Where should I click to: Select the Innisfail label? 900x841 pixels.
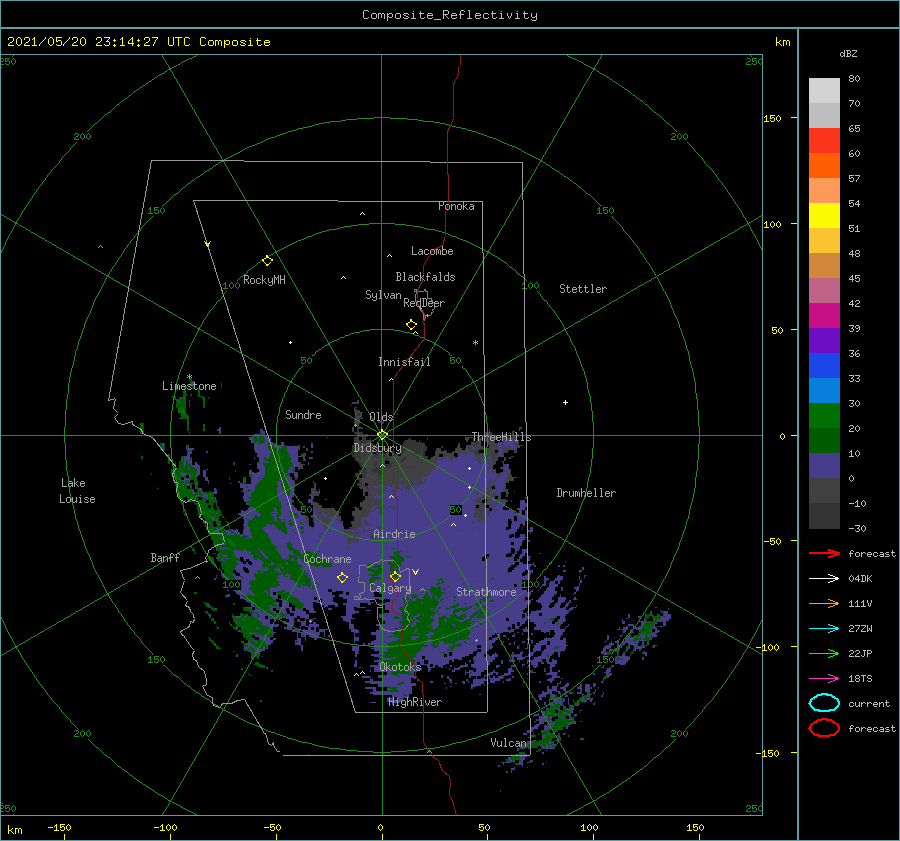[404, 362]
